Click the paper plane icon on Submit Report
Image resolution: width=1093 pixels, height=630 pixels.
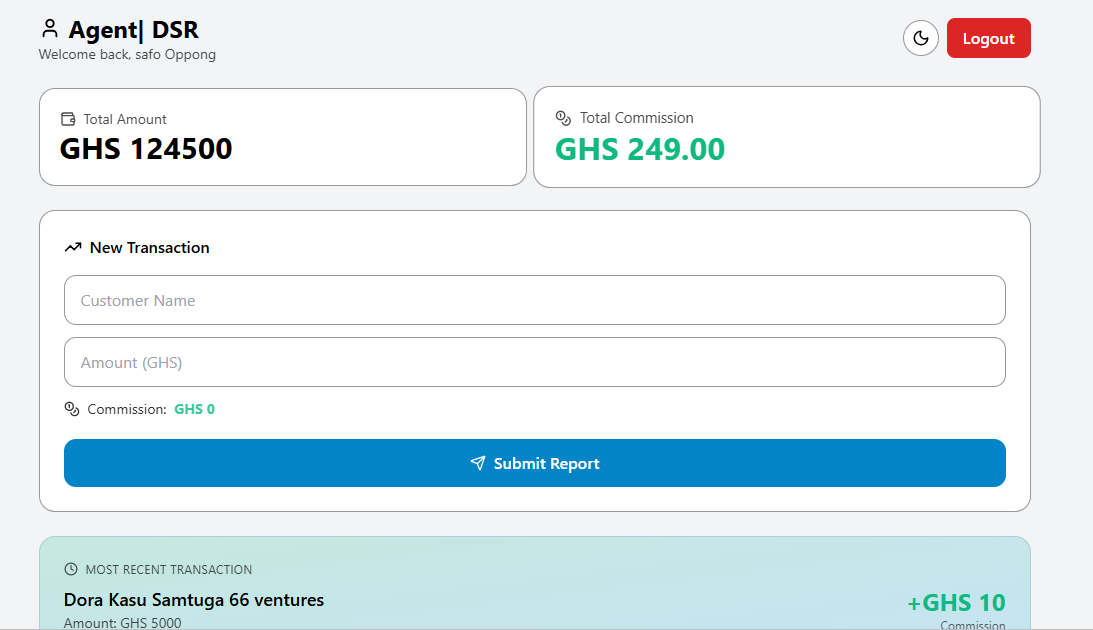coord(478,463)
